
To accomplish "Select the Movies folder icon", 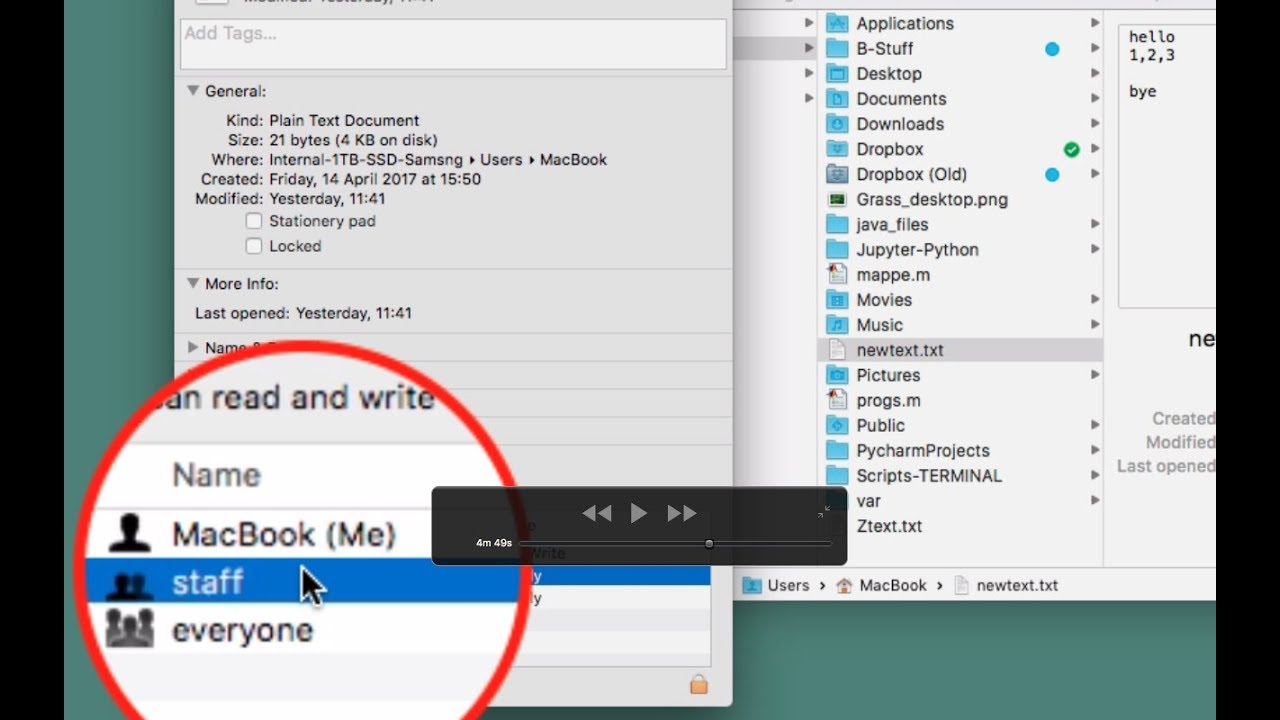I will 838,300.
